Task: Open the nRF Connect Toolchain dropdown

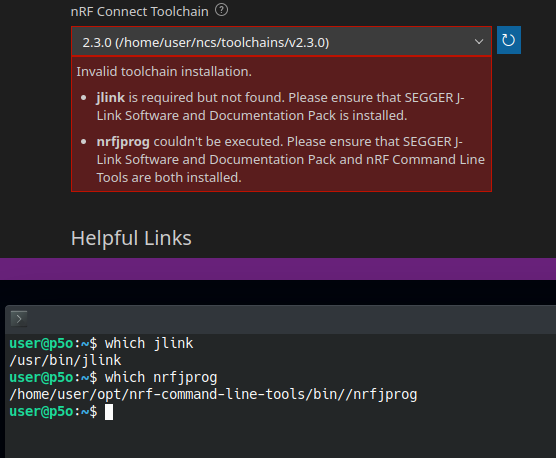Action: pyautogui.click(x=281, y=42)
